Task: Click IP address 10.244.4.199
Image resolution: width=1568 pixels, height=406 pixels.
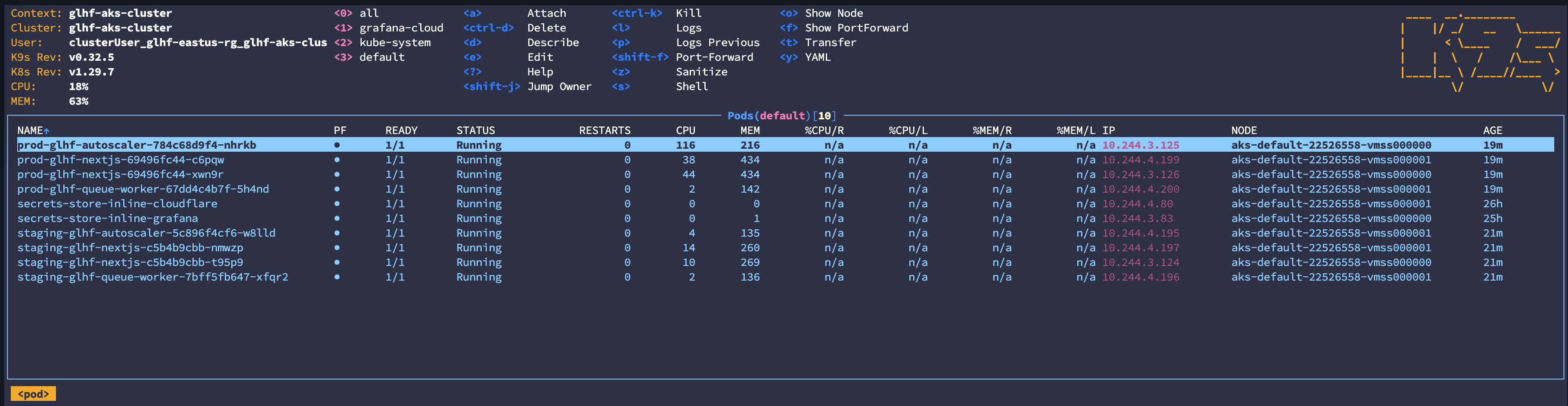Action: pyautogui.click(x=1140, y=160)
